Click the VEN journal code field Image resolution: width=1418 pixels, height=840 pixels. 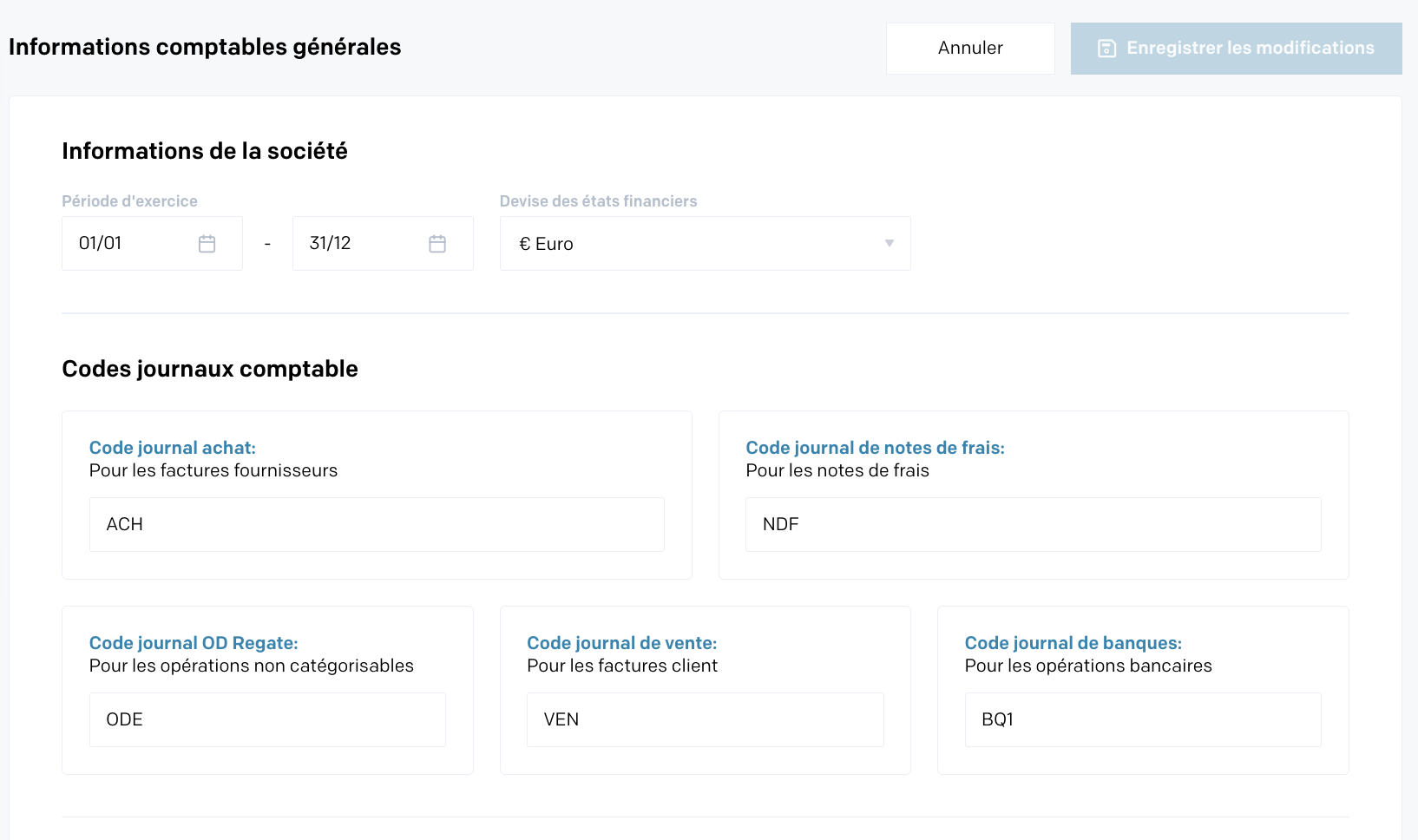(704, 719)
